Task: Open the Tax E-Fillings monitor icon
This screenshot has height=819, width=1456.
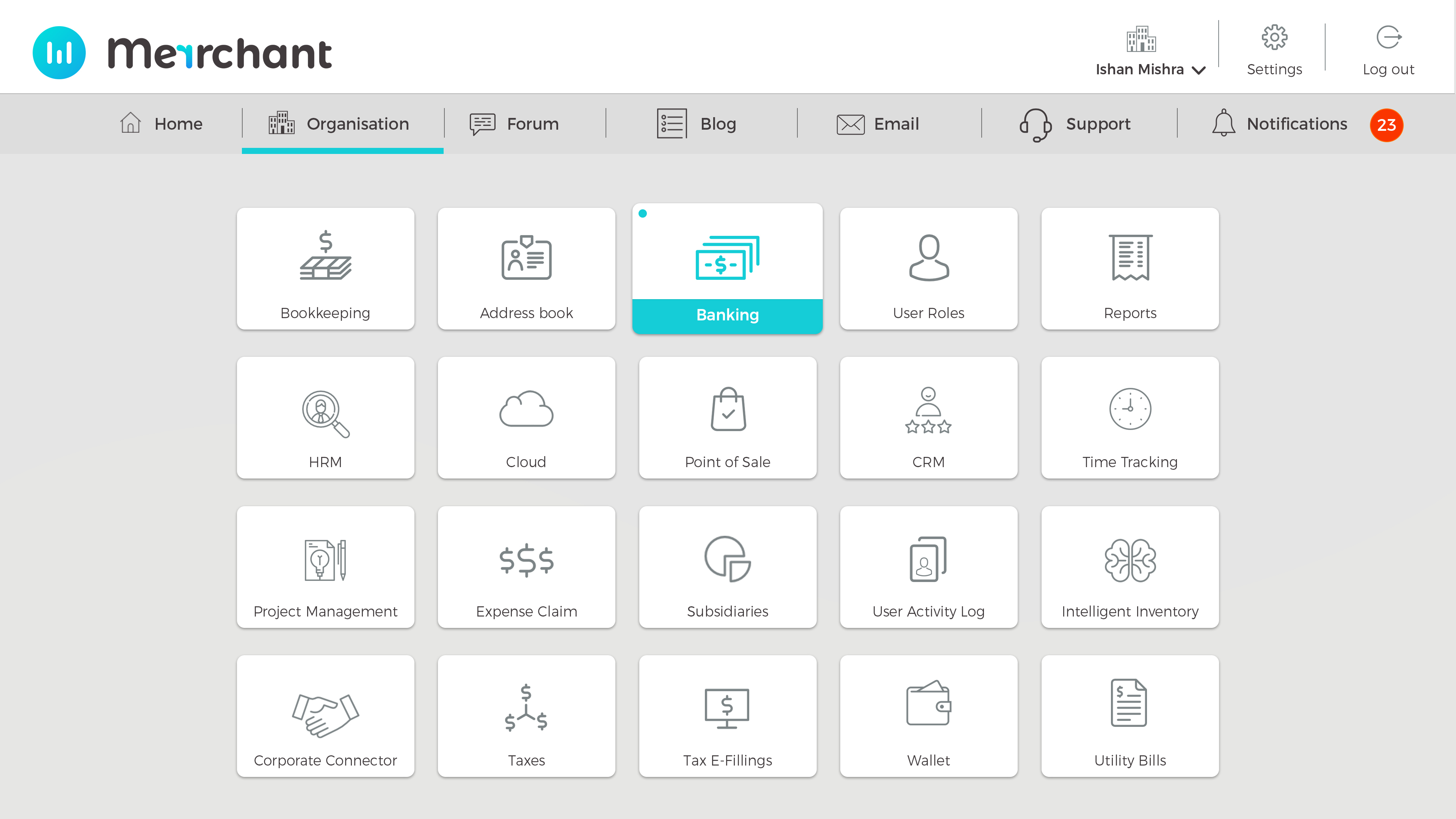Action: pyautogui.click(x=727, y=708)
